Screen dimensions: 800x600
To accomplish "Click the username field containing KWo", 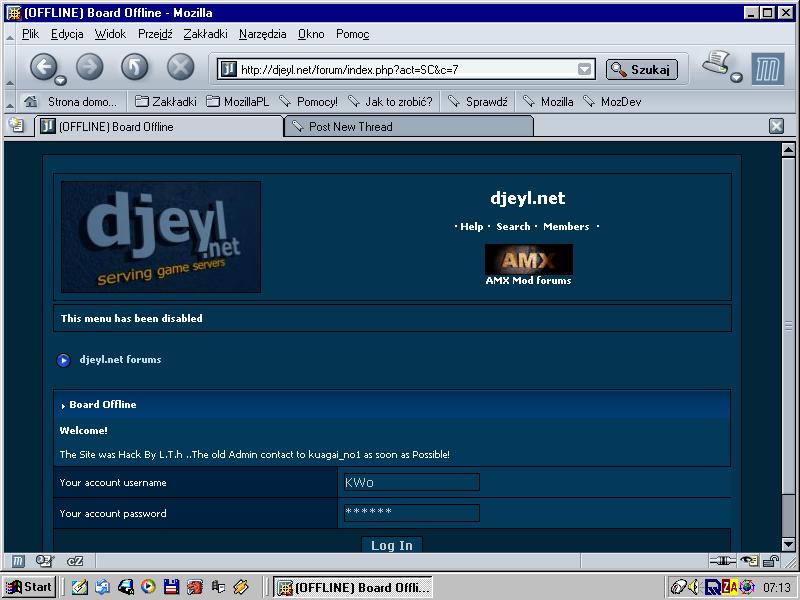I will coord(412,482).
